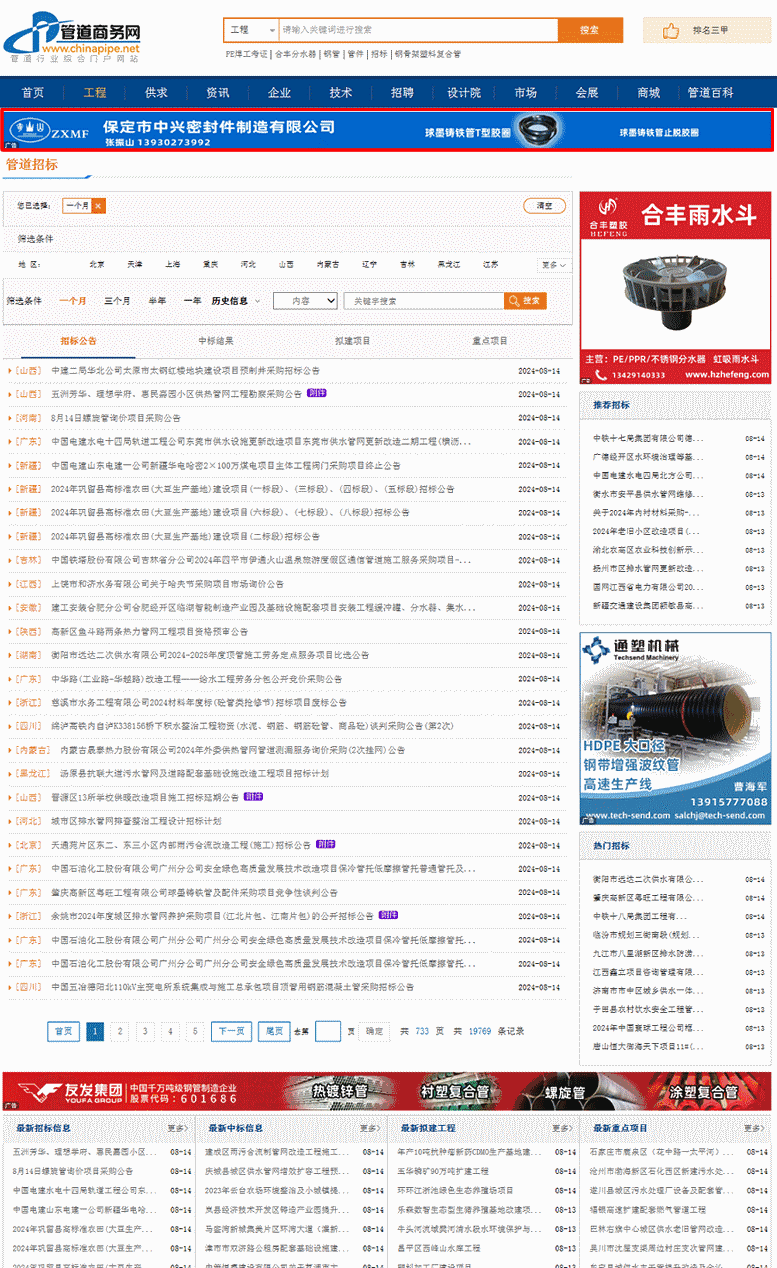Select the 一年 time range filter
The width and height of the screenshot is (777, 1268).
click(x=192, y=301)
